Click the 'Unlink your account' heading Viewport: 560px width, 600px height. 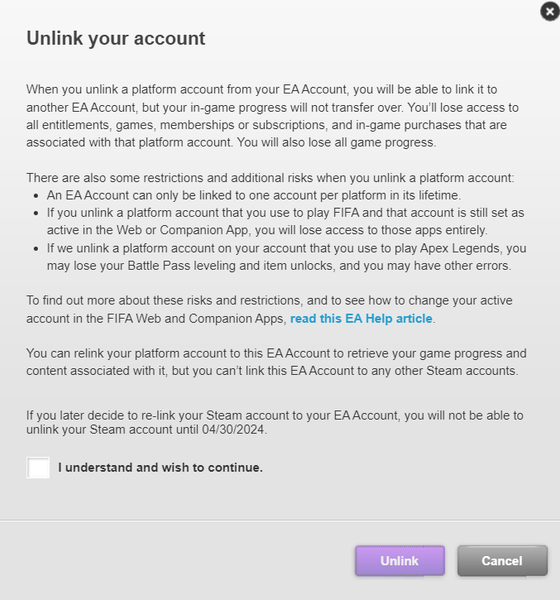116,38
